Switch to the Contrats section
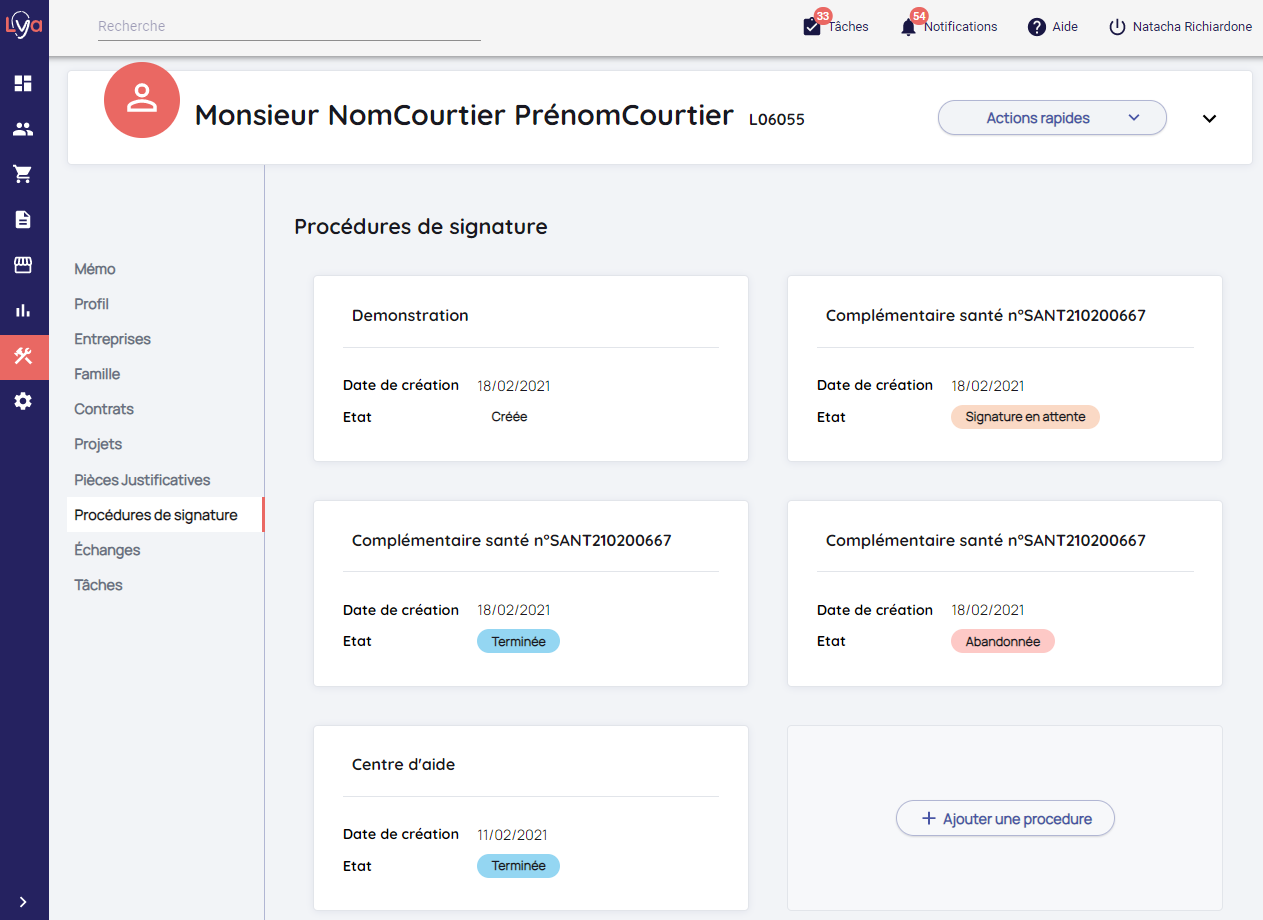 pyautogui.click(x=104, y=409)
